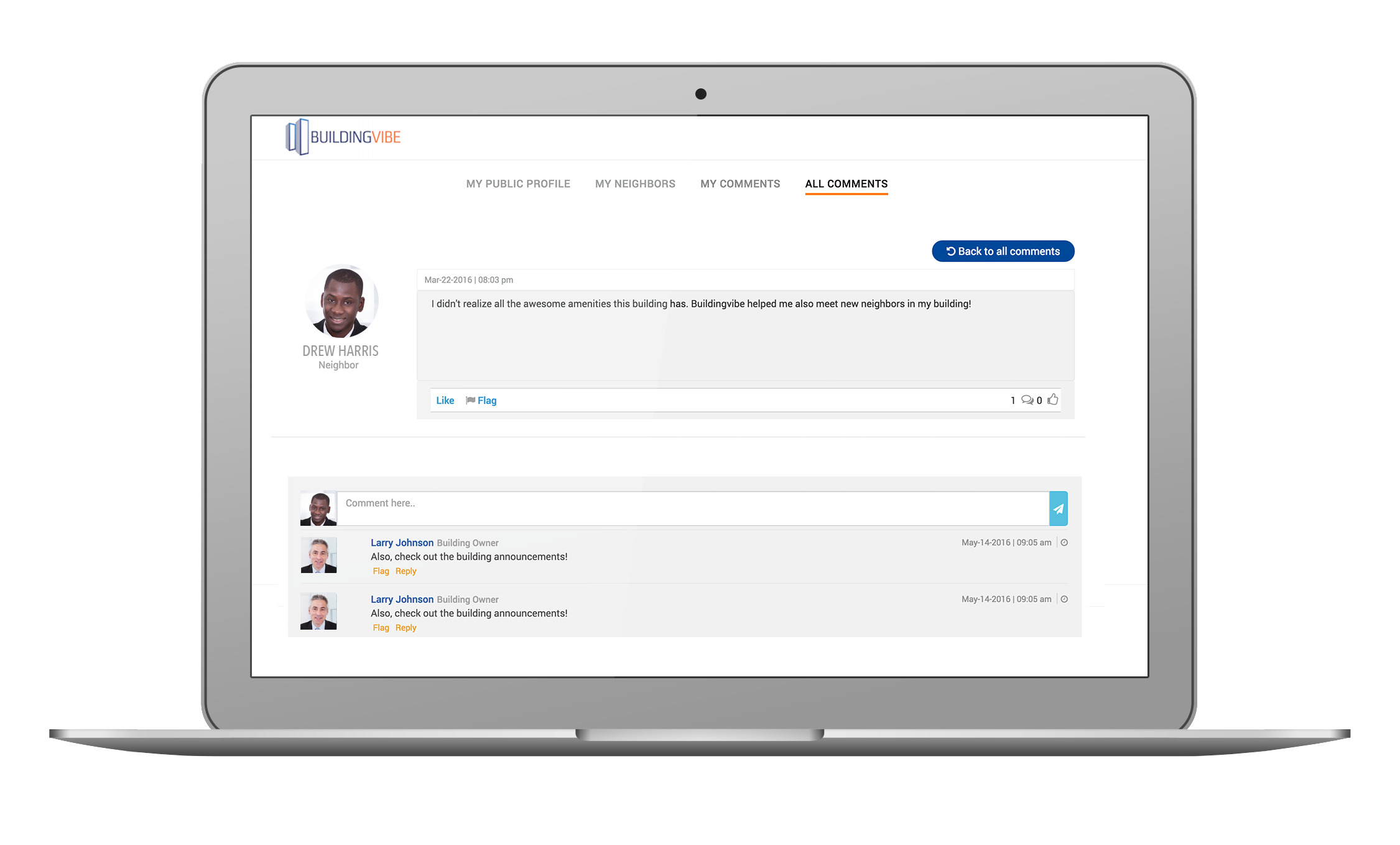Open the My Public Profile tab
This screenshot has width=1400, height=845.
pyautogui.click(x=517, y=184)
